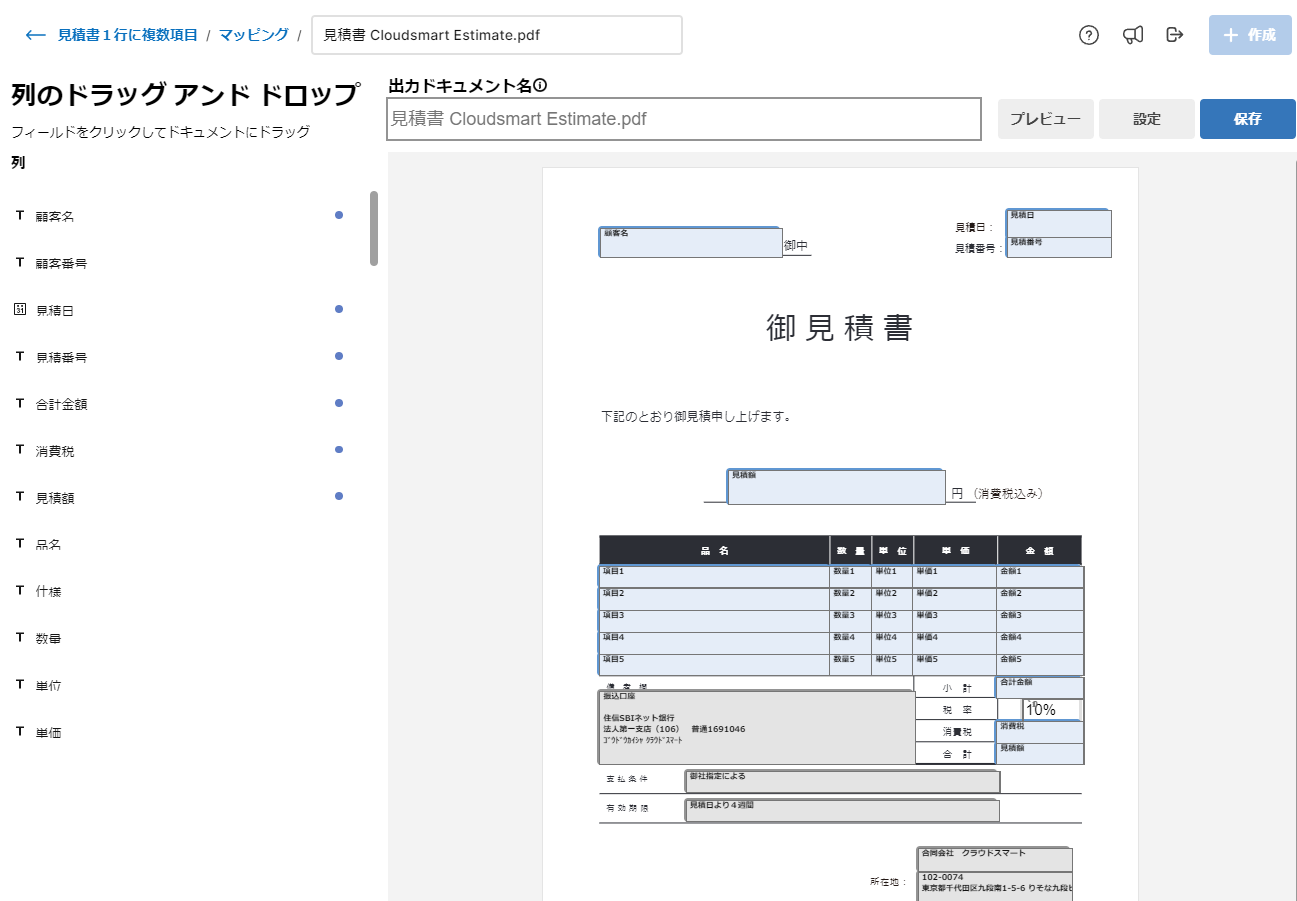This screenshot has width=1297, height=901.
Task: Select the 項目1 field in the table
Action: [x=714, y=577]
